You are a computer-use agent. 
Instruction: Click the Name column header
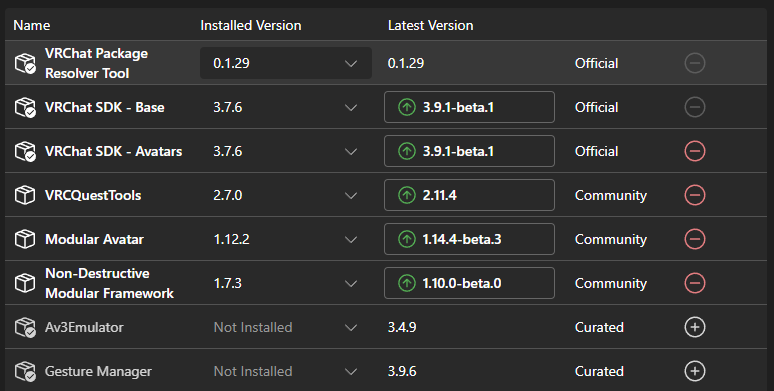pyautogui.click(x=32, y=25)
